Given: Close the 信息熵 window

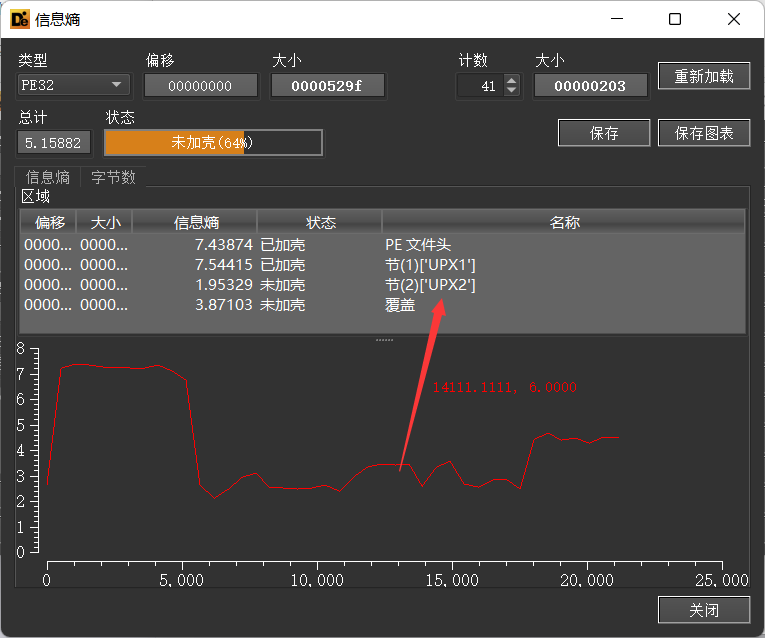Looking at the screenshot, I should tap(733, 19).
